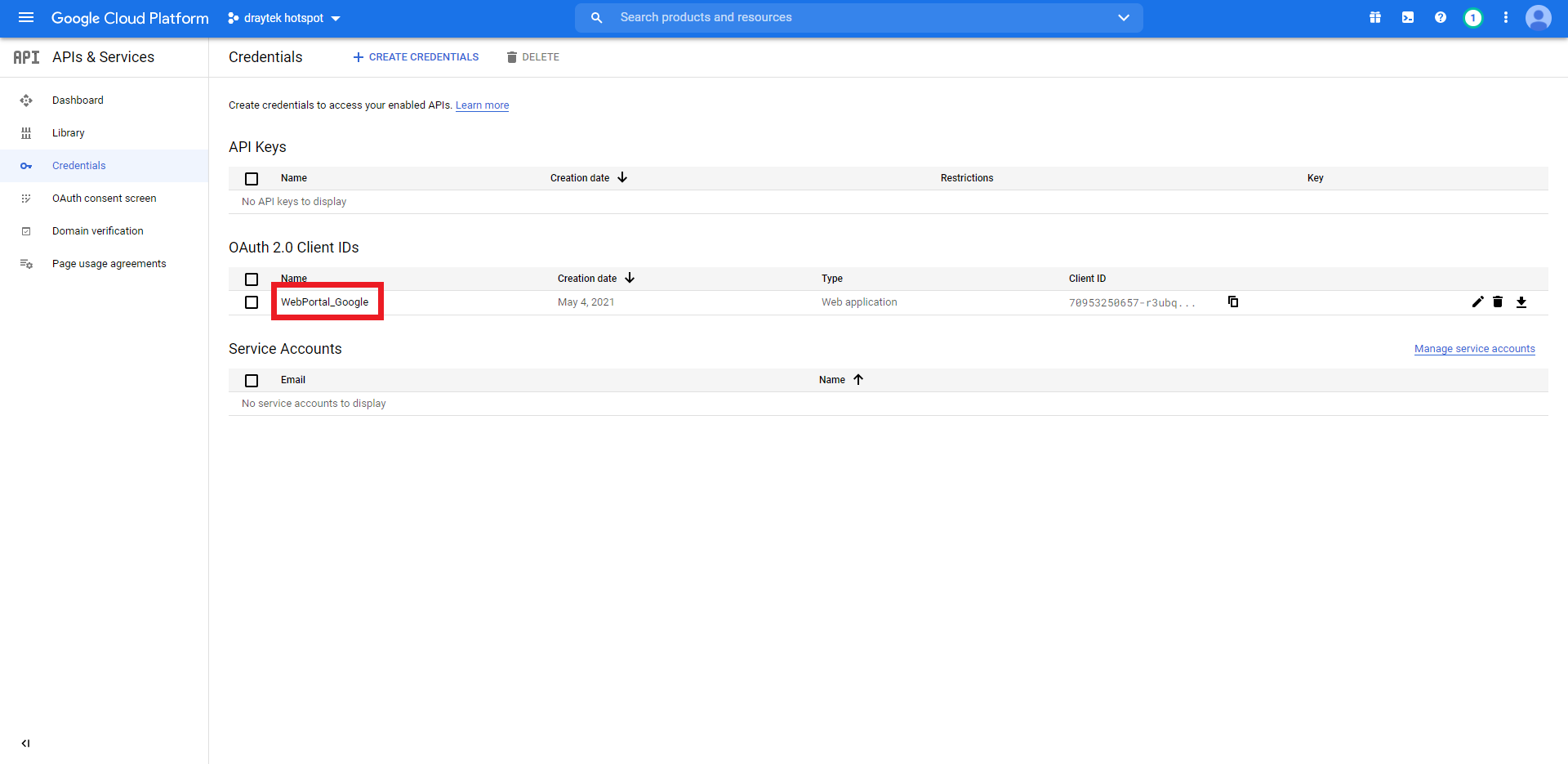The height and width of the screenshot is (764, 1568).
Task: Open the hamburger navigation menu
Action: click(x=26, y=17)
